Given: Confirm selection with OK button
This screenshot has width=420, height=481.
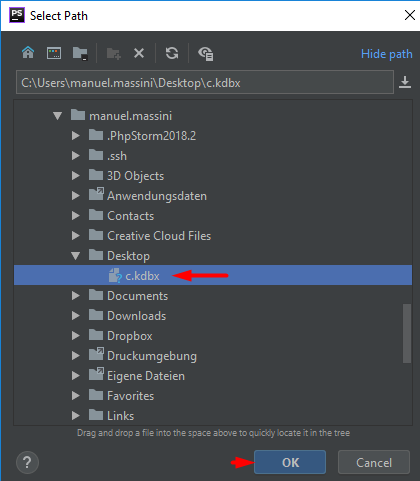Looking at the screenshot, I should tap(290, 462).
